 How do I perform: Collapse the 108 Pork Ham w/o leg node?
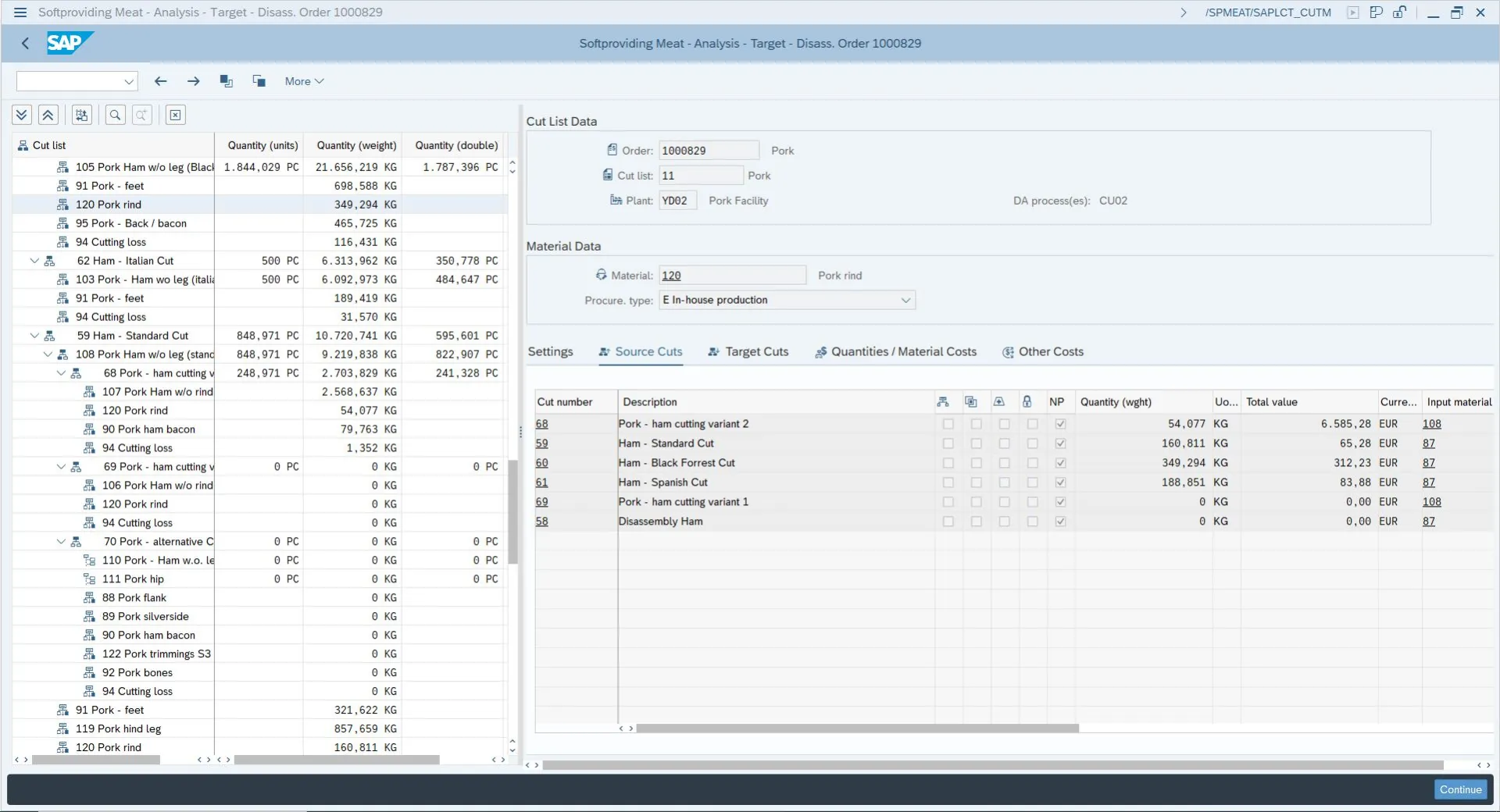[x=48, y=354]
